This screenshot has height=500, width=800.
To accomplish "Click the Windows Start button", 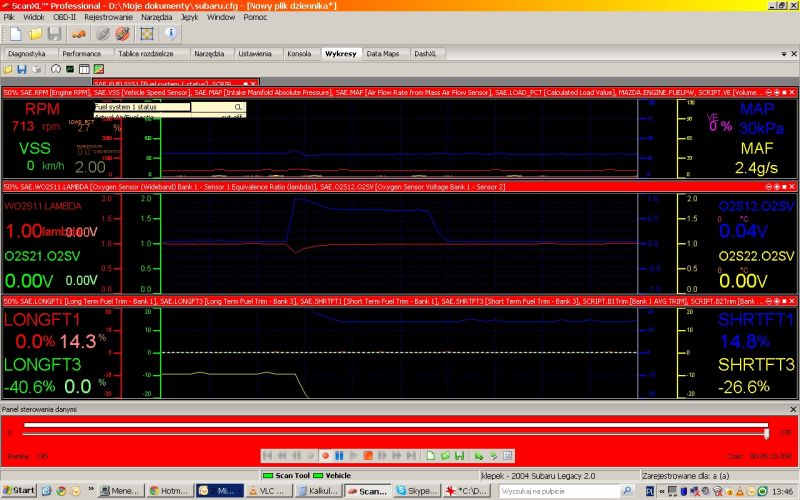I will [20, 491].
